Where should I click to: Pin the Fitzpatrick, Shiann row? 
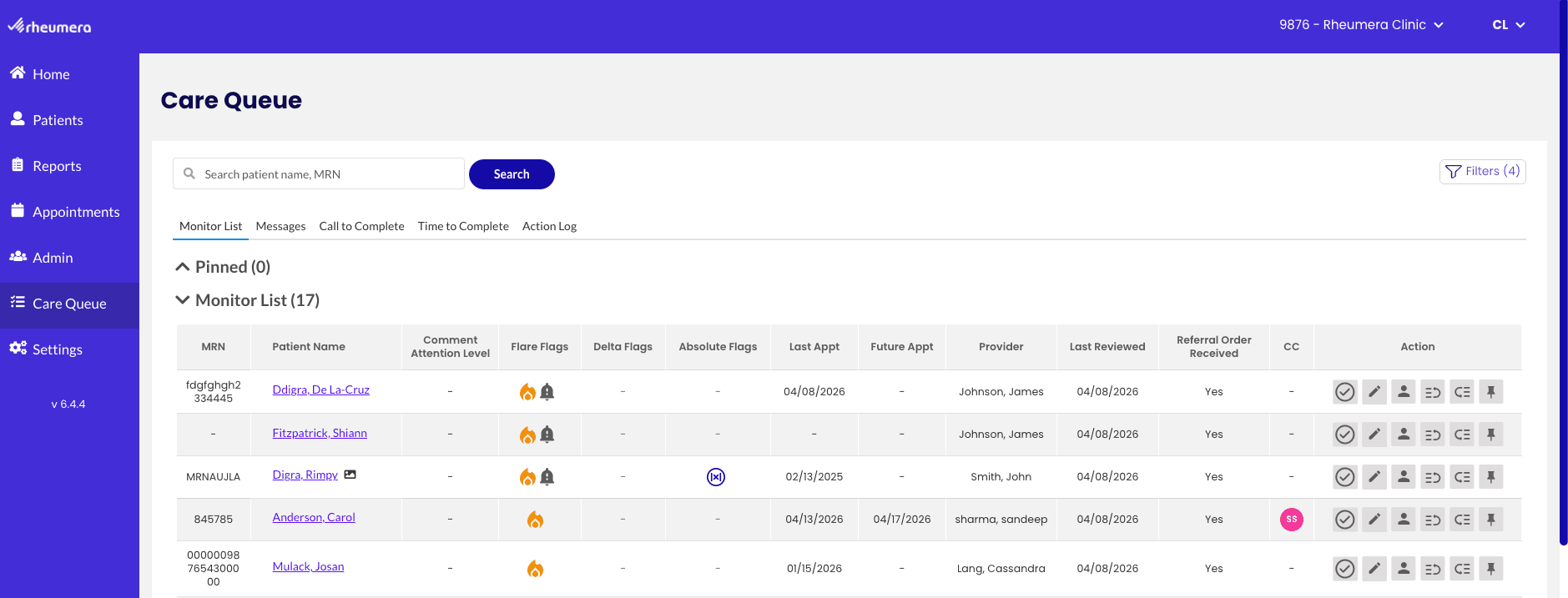point(1490,434)
